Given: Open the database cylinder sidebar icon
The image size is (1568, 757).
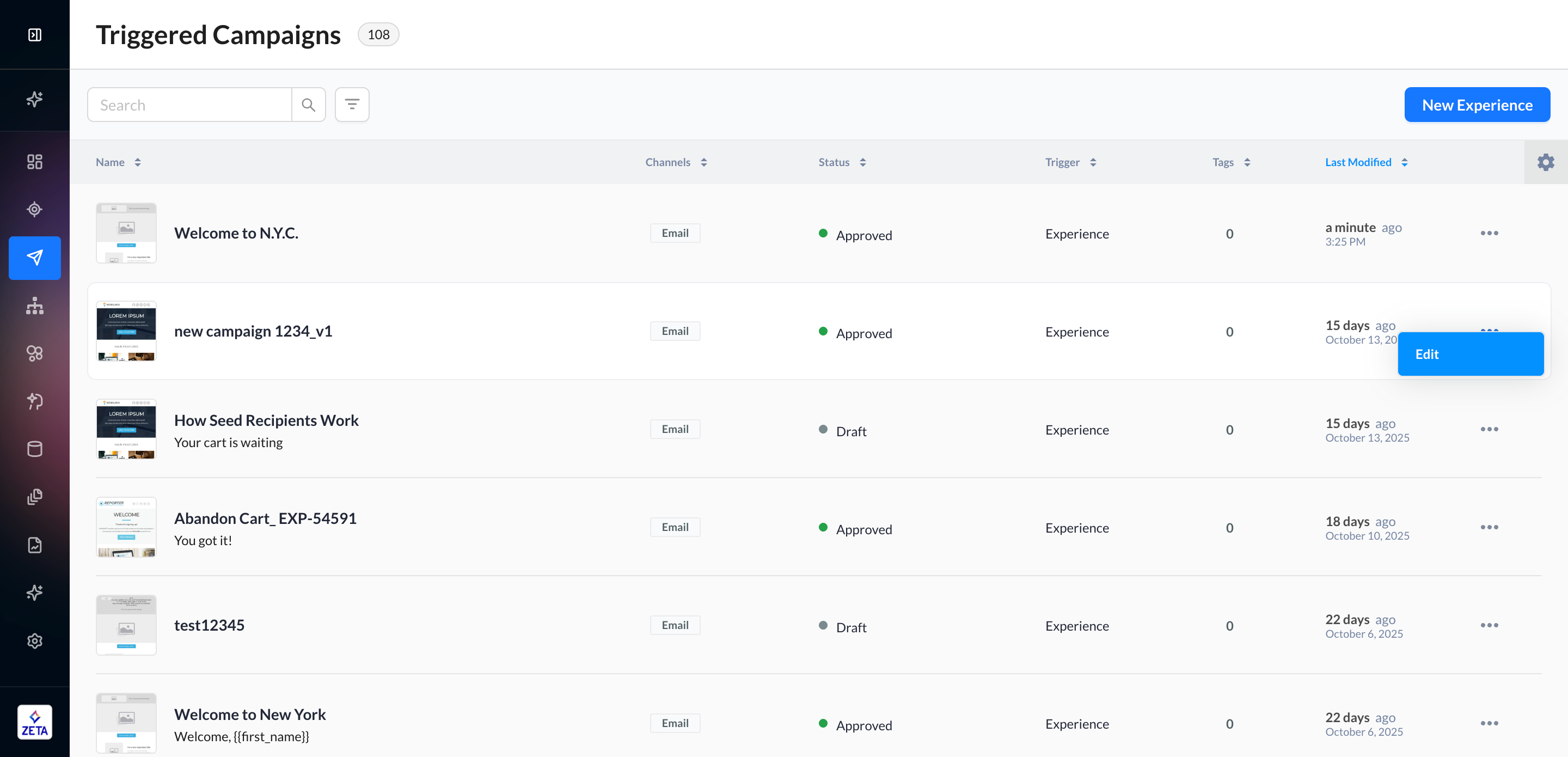Looking at the screenshot, I should (x=35, y=449).
